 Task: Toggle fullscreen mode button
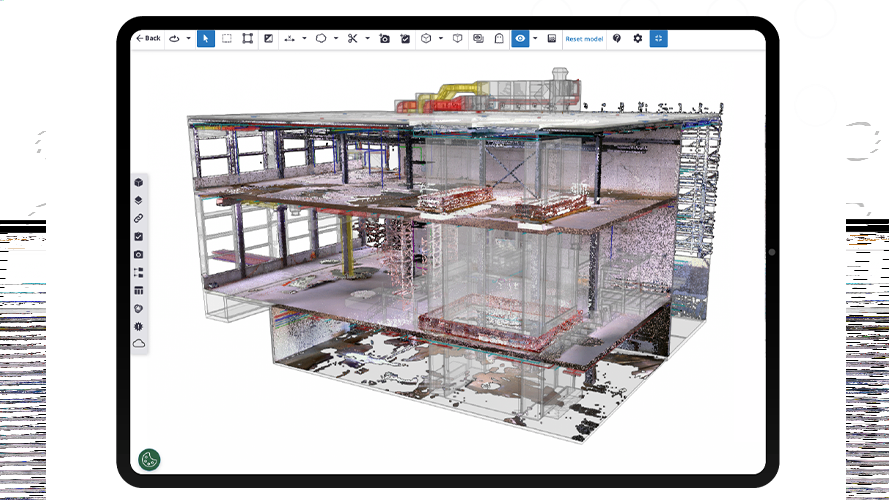coord(659,39)
